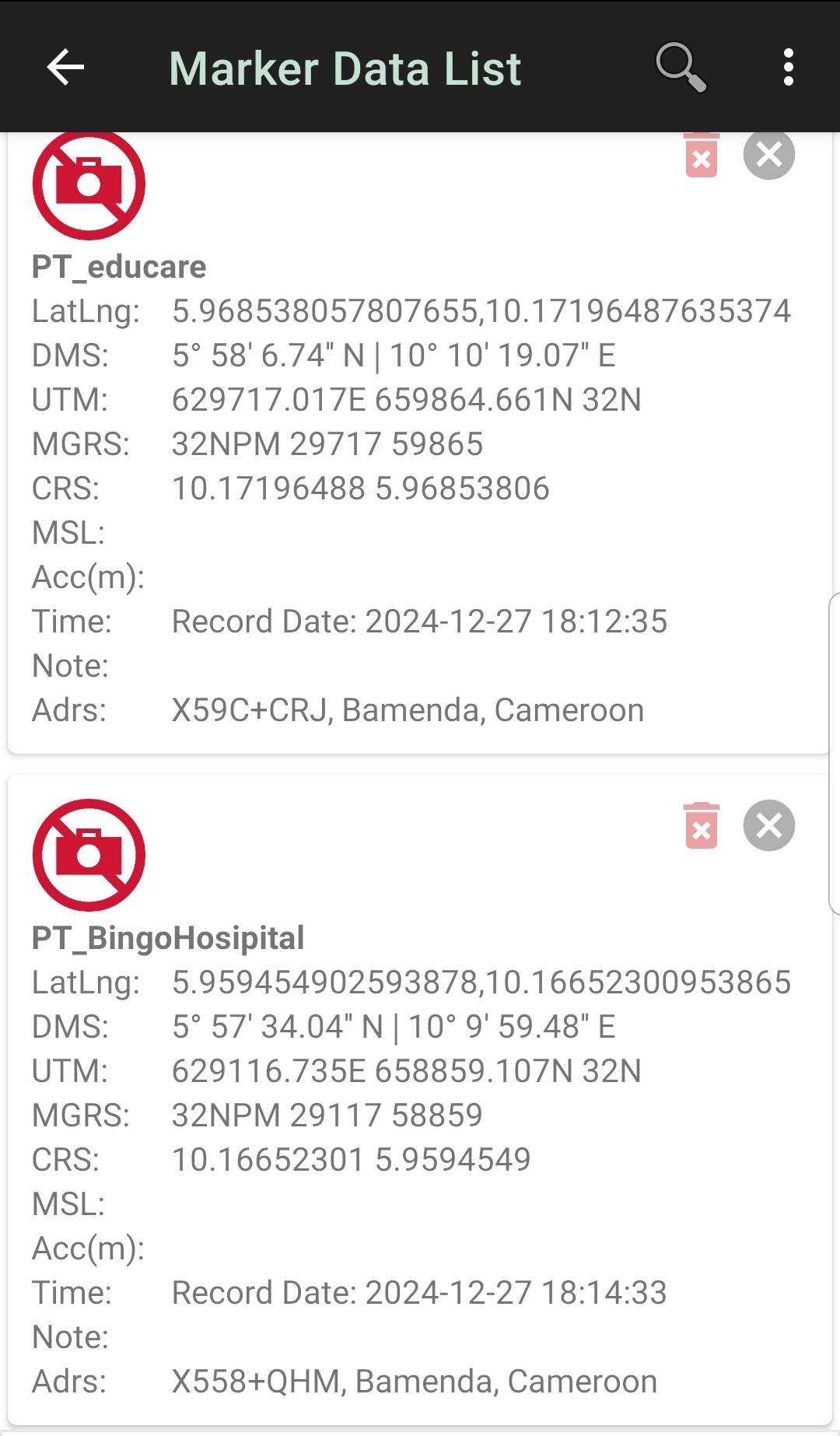The image size is (840, 1436).
Task: Tap PT_educare LatLng coordinates value
Action: [x=481, y=311]
